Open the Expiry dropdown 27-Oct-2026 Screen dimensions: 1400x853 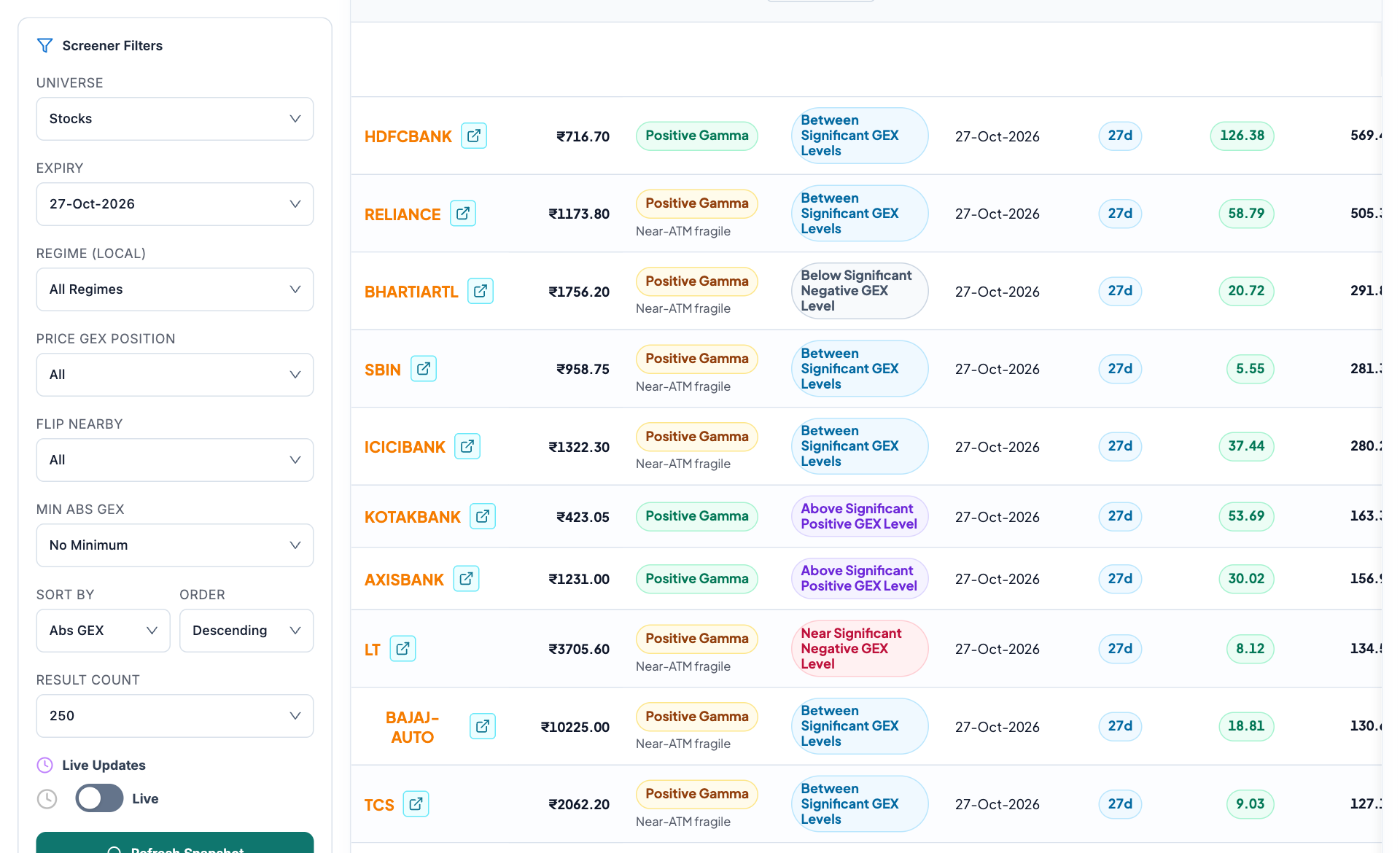coord(175,204)
